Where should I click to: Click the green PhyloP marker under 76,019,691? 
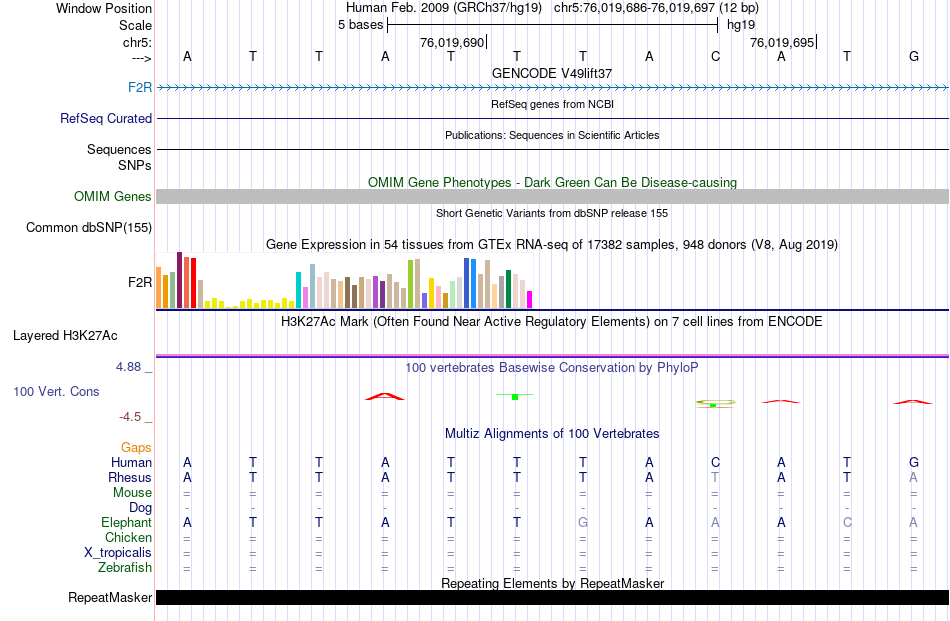(x=515, y=396)
